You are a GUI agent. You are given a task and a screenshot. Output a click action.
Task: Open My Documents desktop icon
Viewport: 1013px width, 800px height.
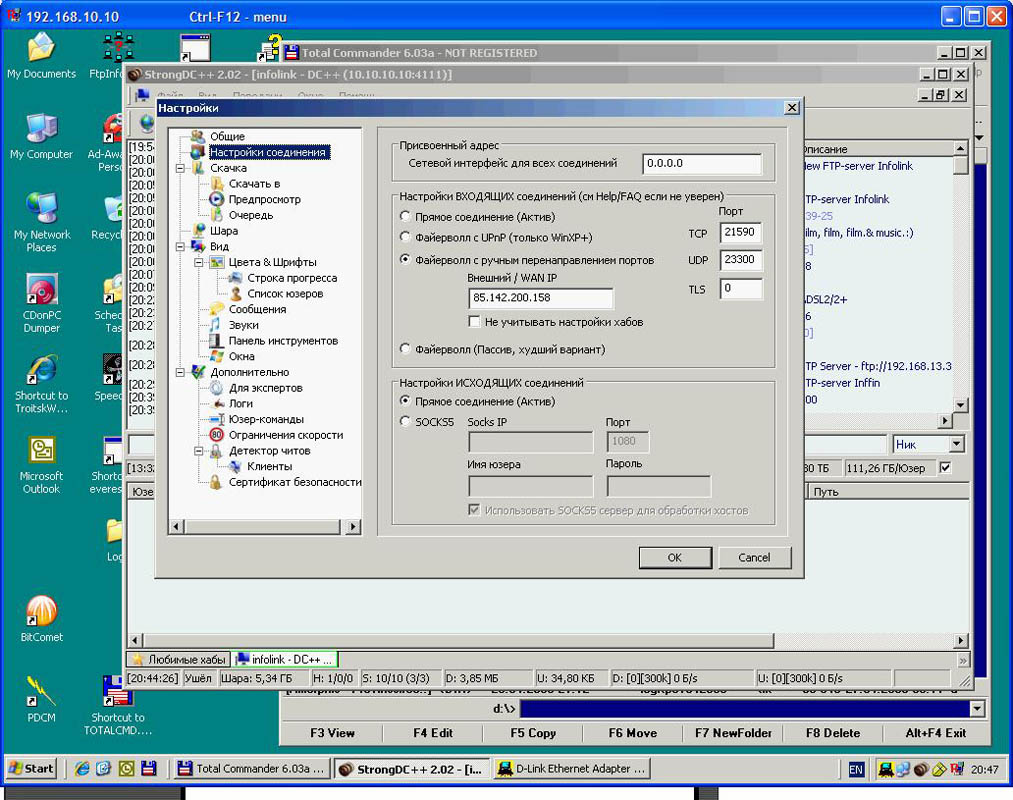click(x=41, y=56)
